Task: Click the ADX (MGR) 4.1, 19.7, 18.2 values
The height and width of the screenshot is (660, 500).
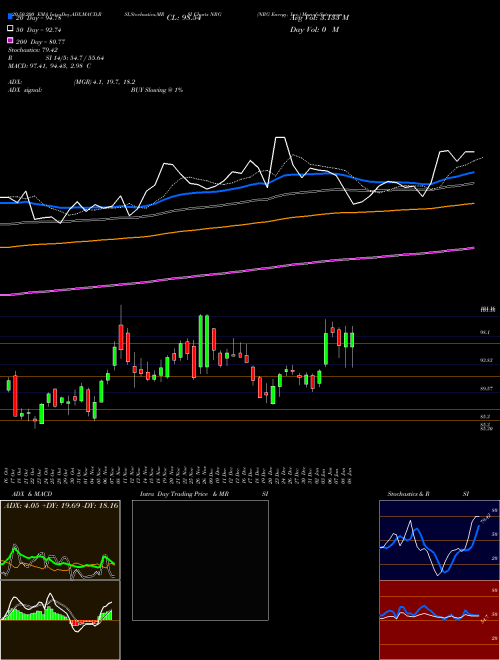Action: [104, 82]
